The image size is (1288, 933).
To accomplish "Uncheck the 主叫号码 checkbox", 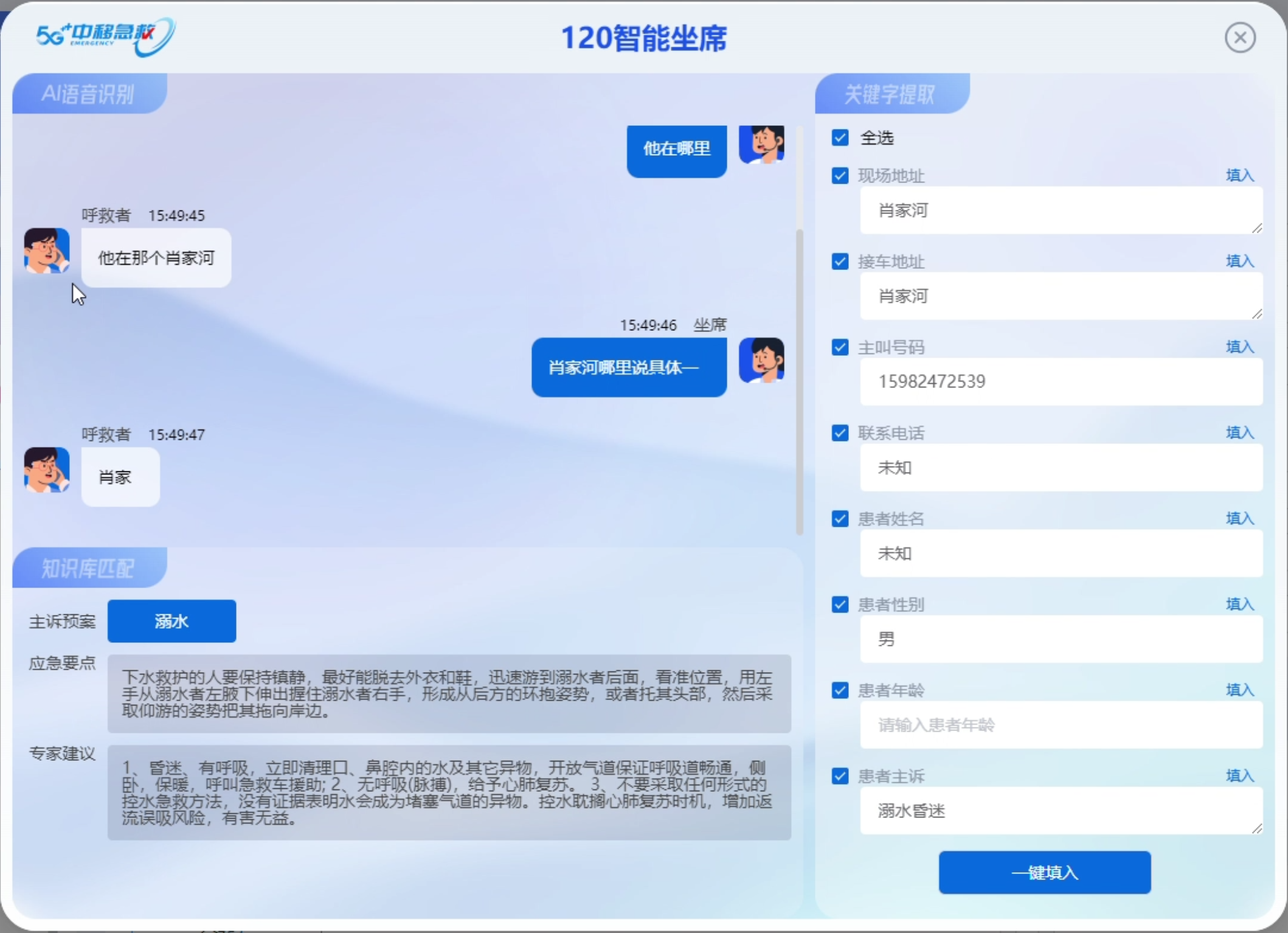I will (x=840, y=347).
